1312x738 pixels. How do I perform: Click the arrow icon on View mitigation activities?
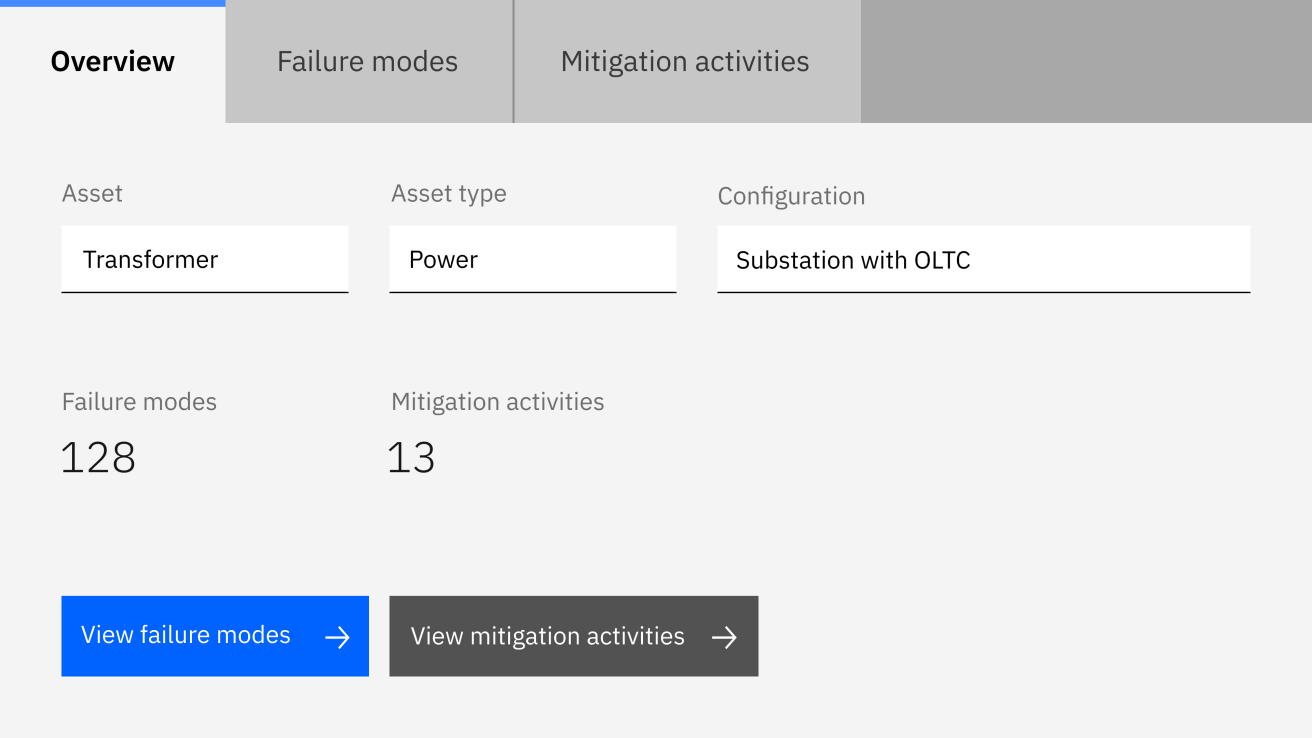click(x=724, y=637)
